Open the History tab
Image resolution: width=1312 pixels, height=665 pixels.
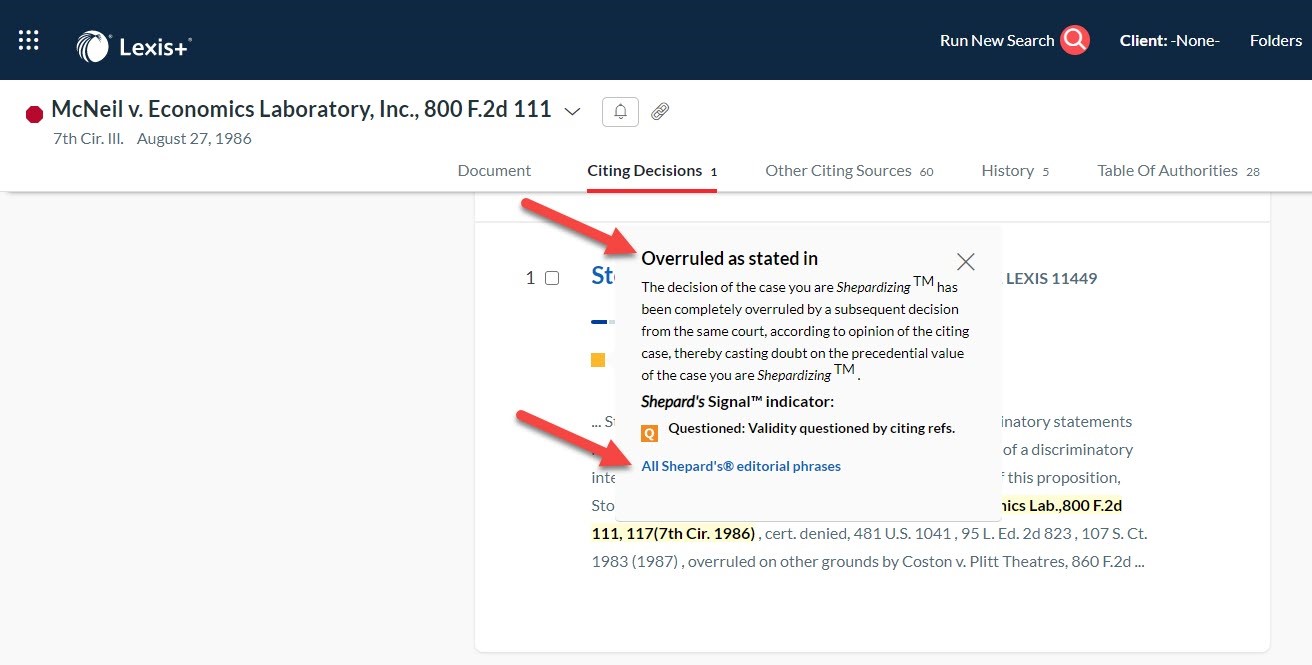[x=1015, y=170]
